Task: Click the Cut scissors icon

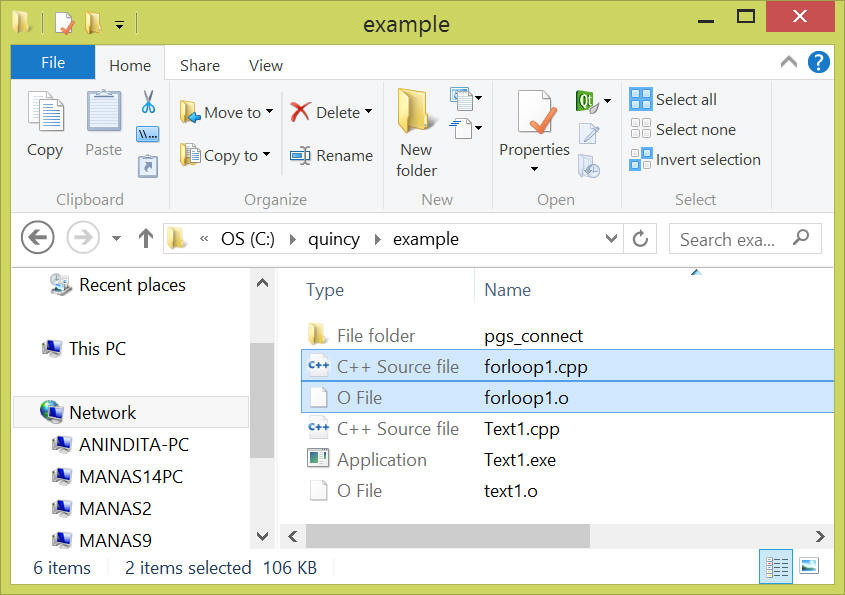Action: point(148,102)
